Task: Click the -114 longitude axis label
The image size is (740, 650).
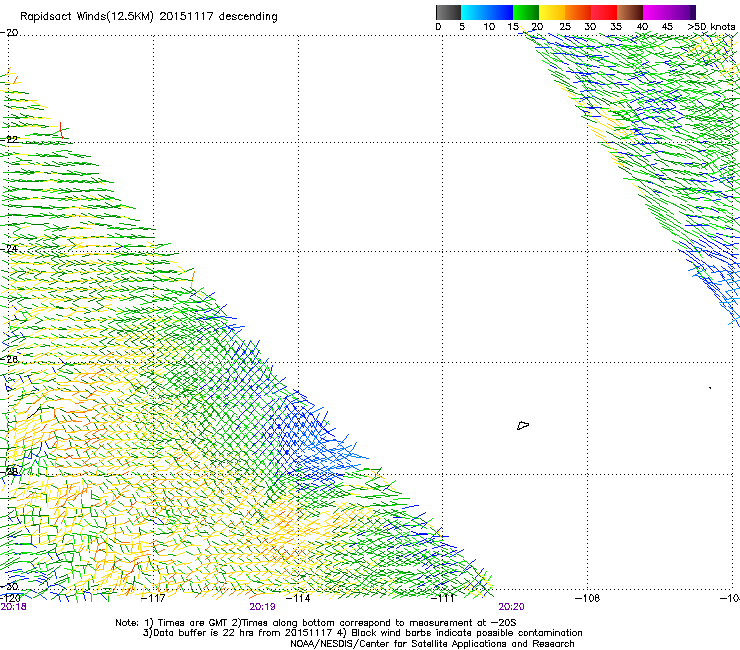Action: pos(298,598)
